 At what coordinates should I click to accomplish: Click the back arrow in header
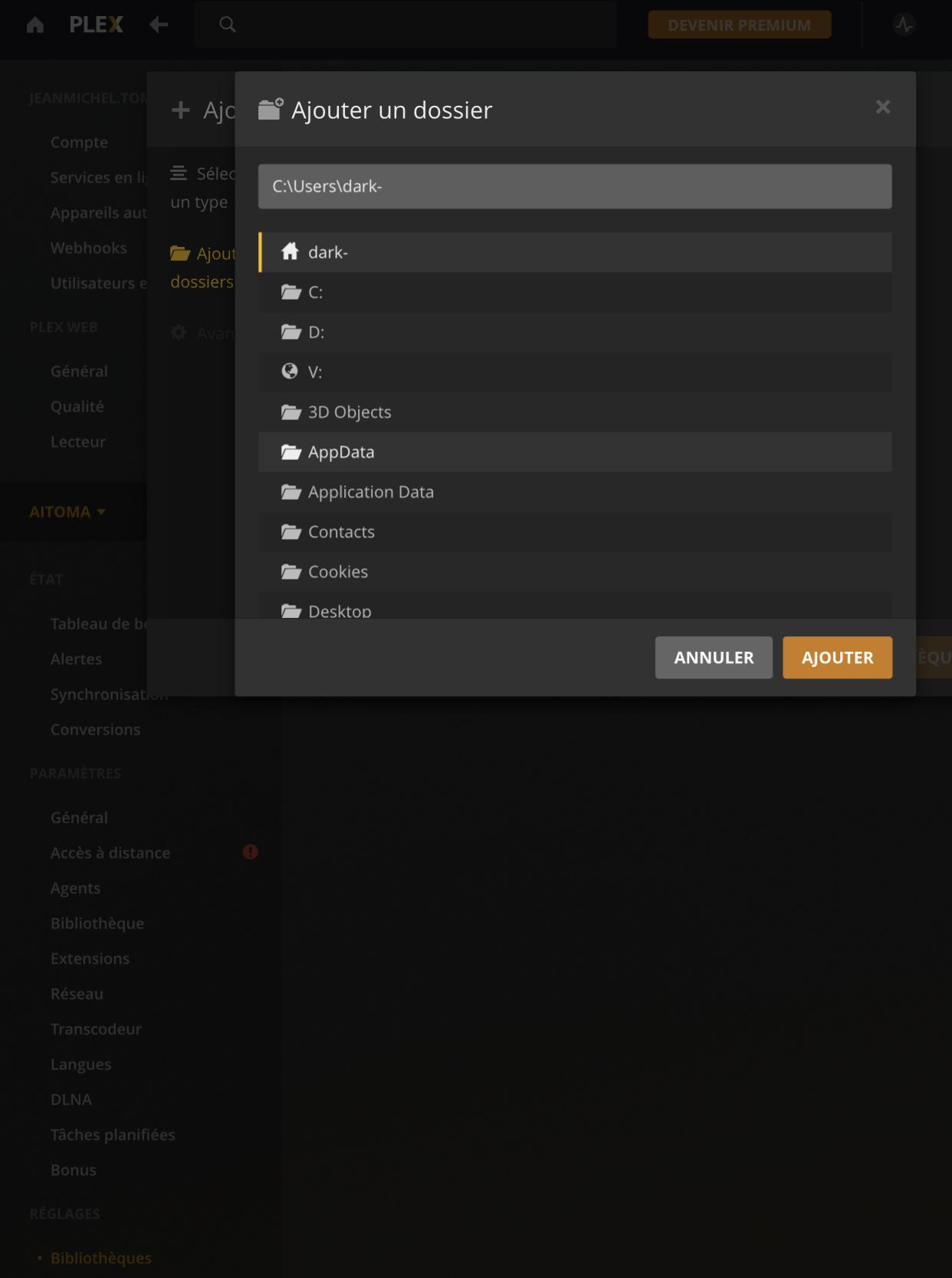pyautogui.click(x=159, y=25)
